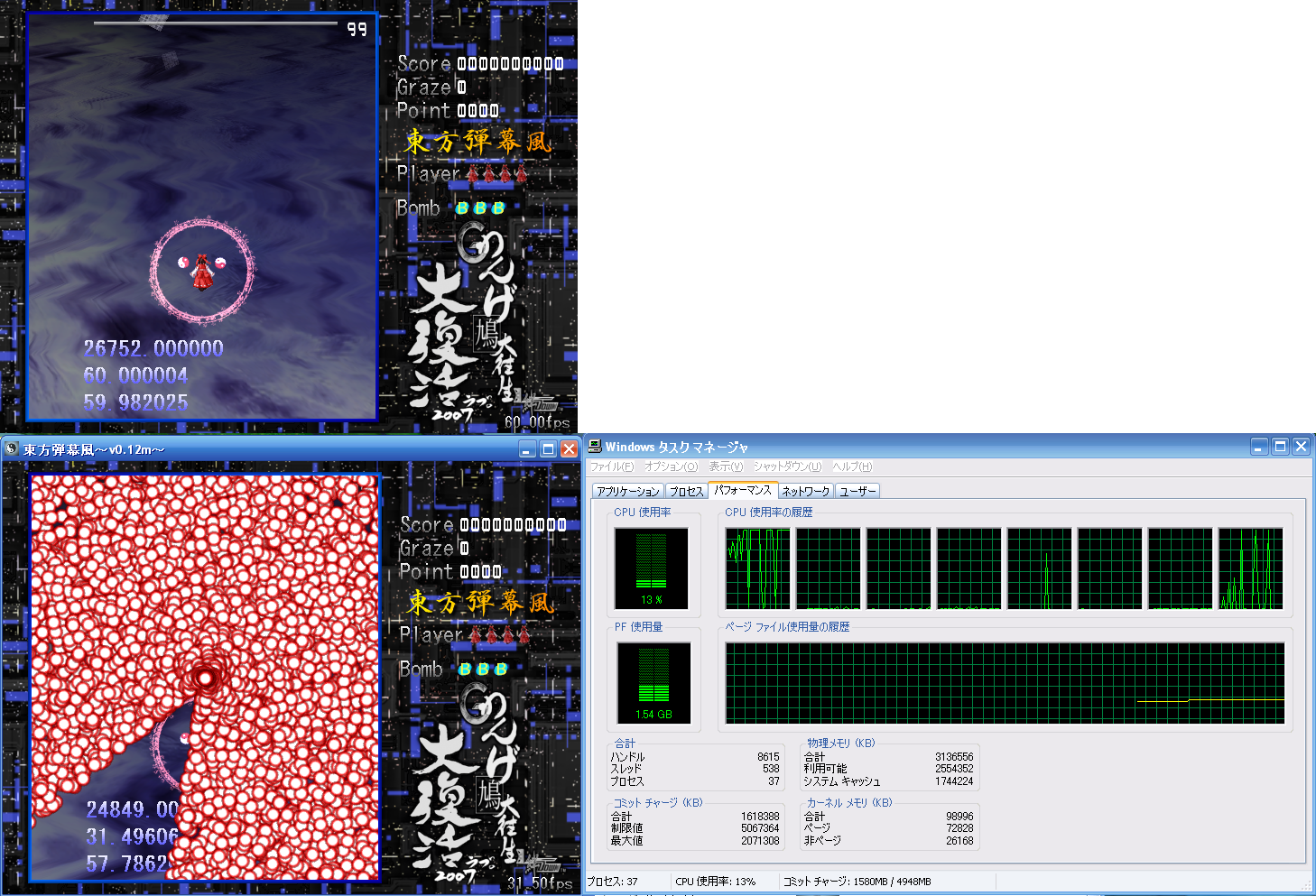
Task: Click the 東方弾幕風 window title icon
Action: point(12,448)
